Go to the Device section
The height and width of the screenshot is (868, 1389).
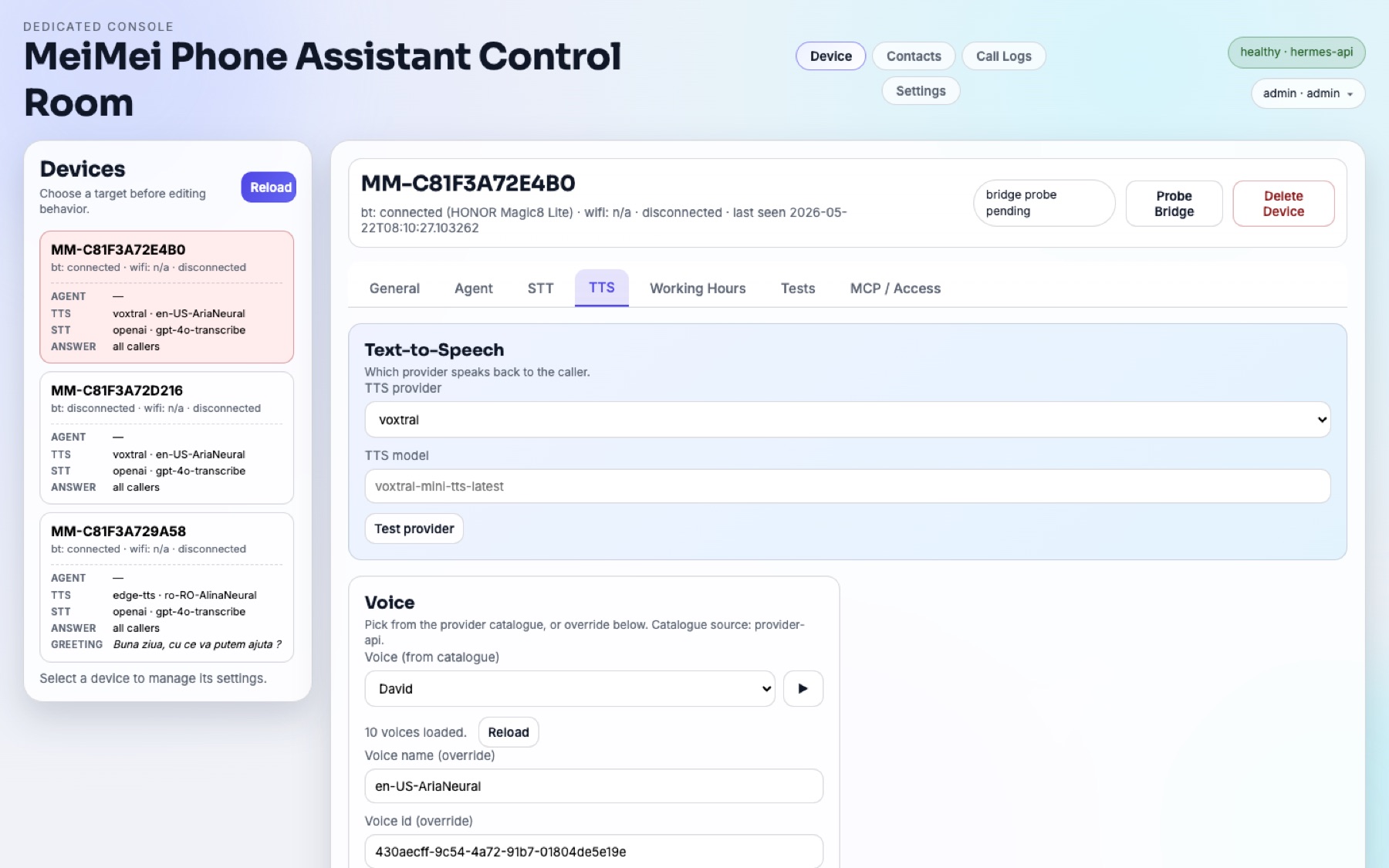831,56
